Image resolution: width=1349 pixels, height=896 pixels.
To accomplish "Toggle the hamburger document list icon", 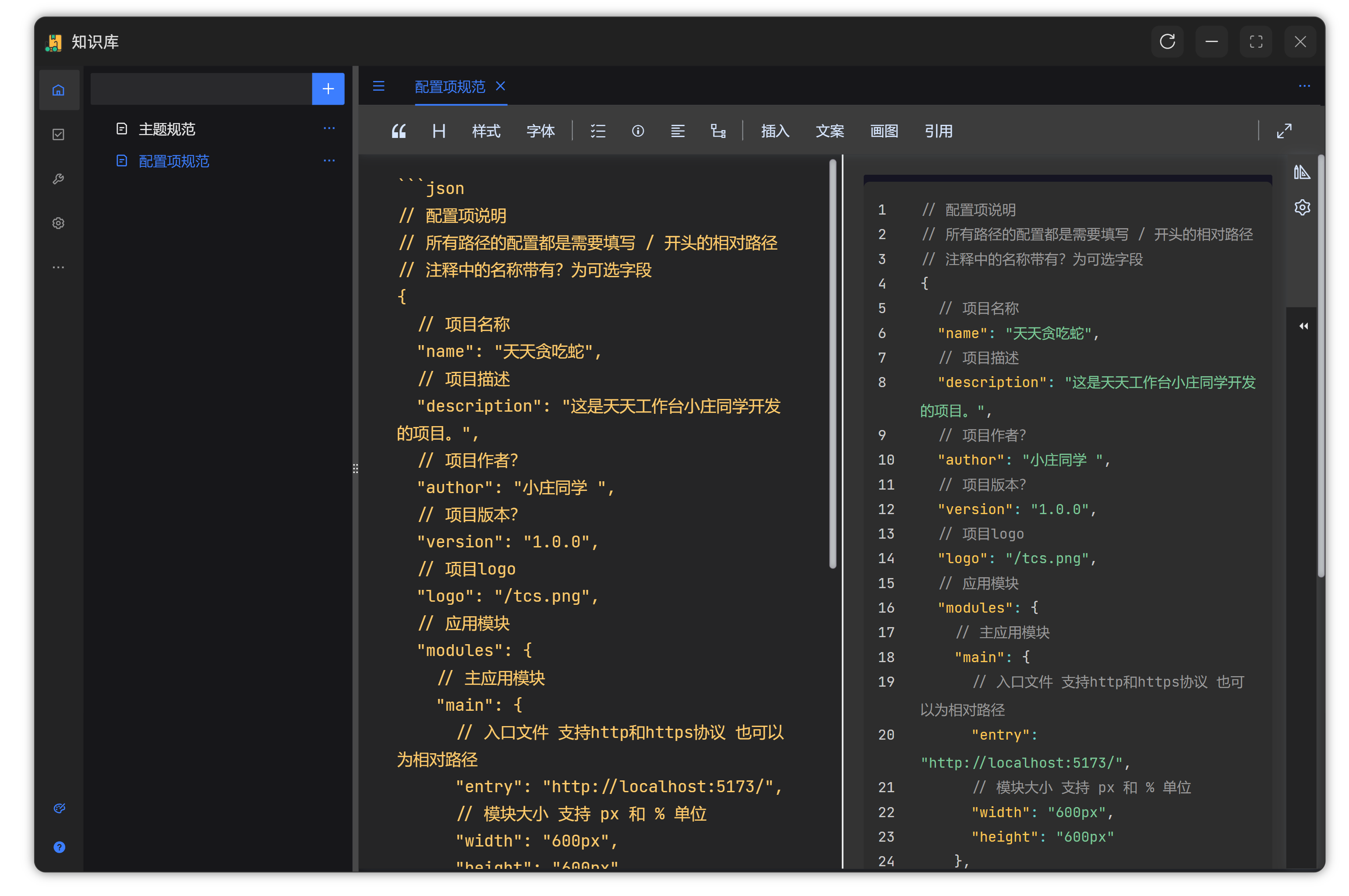I will 379,86.
